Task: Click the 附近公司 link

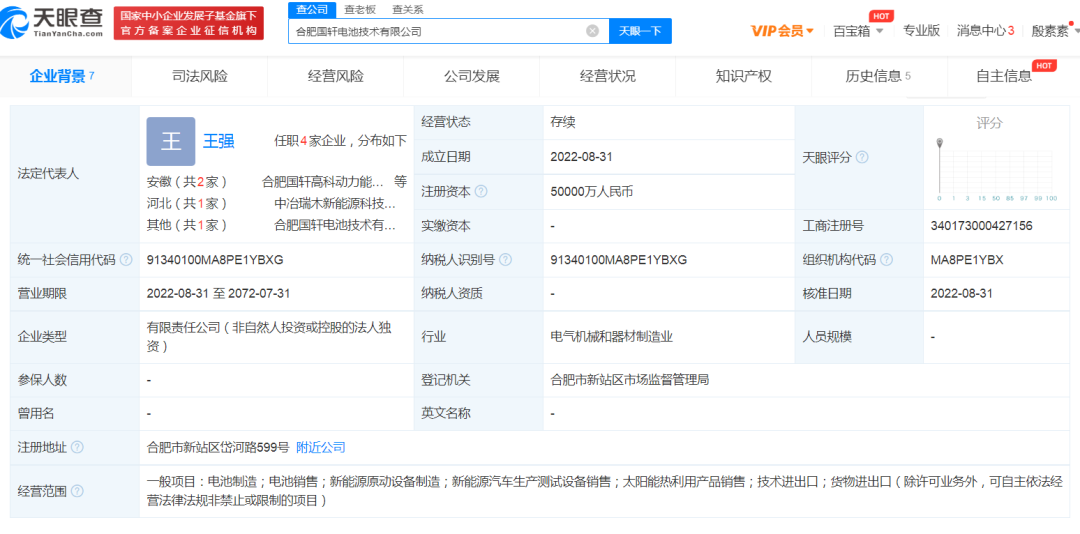Action: [x=321, y=447]
